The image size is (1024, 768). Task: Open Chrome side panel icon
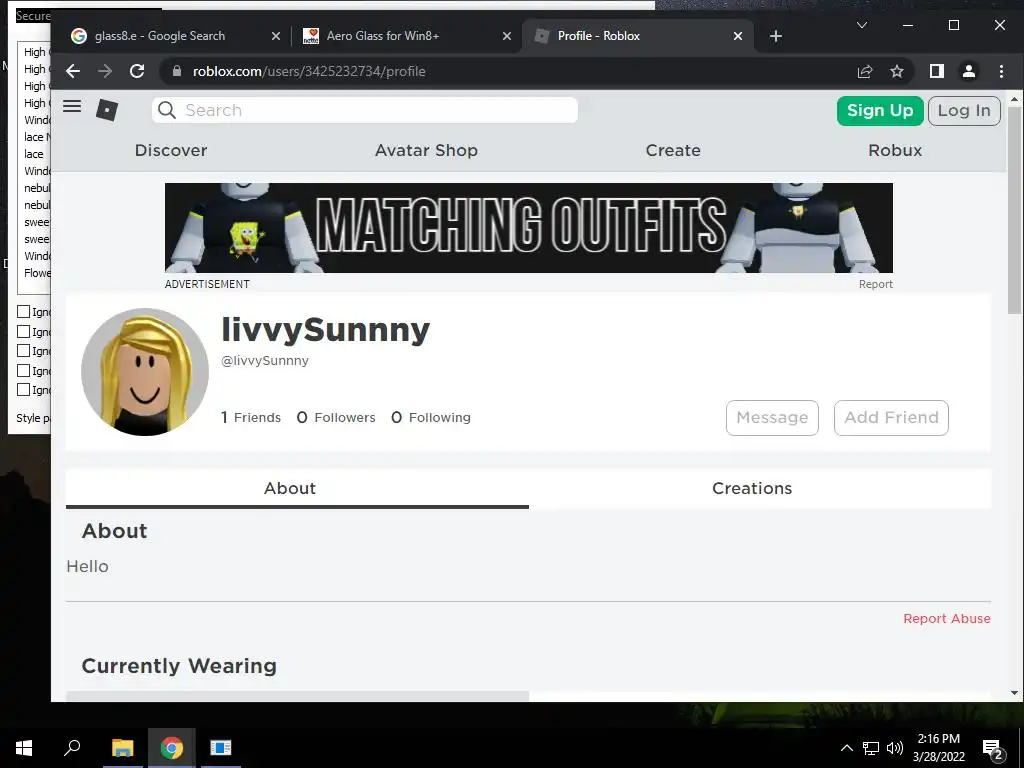point(936,71)
